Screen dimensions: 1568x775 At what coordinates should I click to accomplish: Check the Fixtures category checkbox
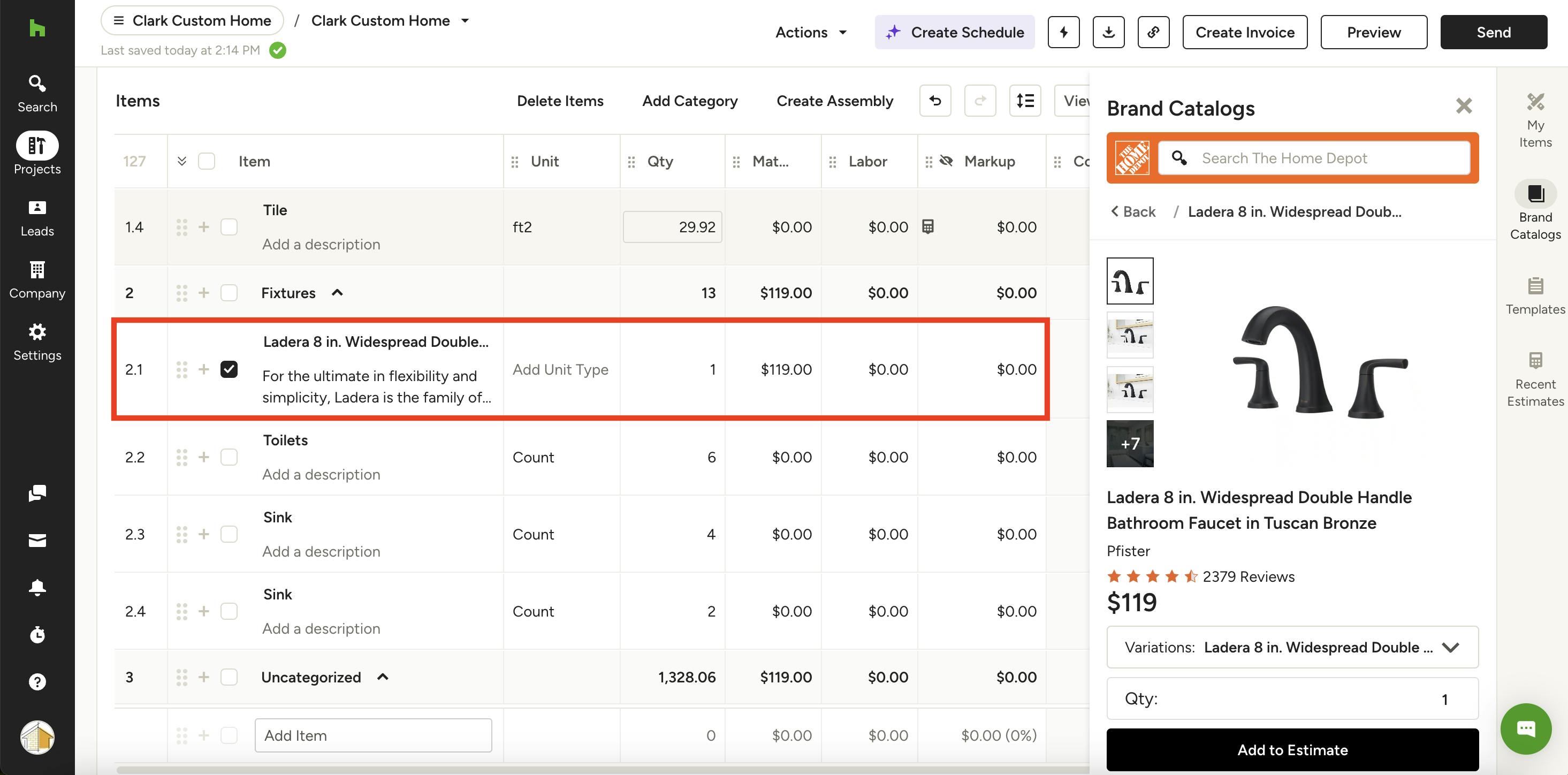pyautogui.click(x=229, y=293)
